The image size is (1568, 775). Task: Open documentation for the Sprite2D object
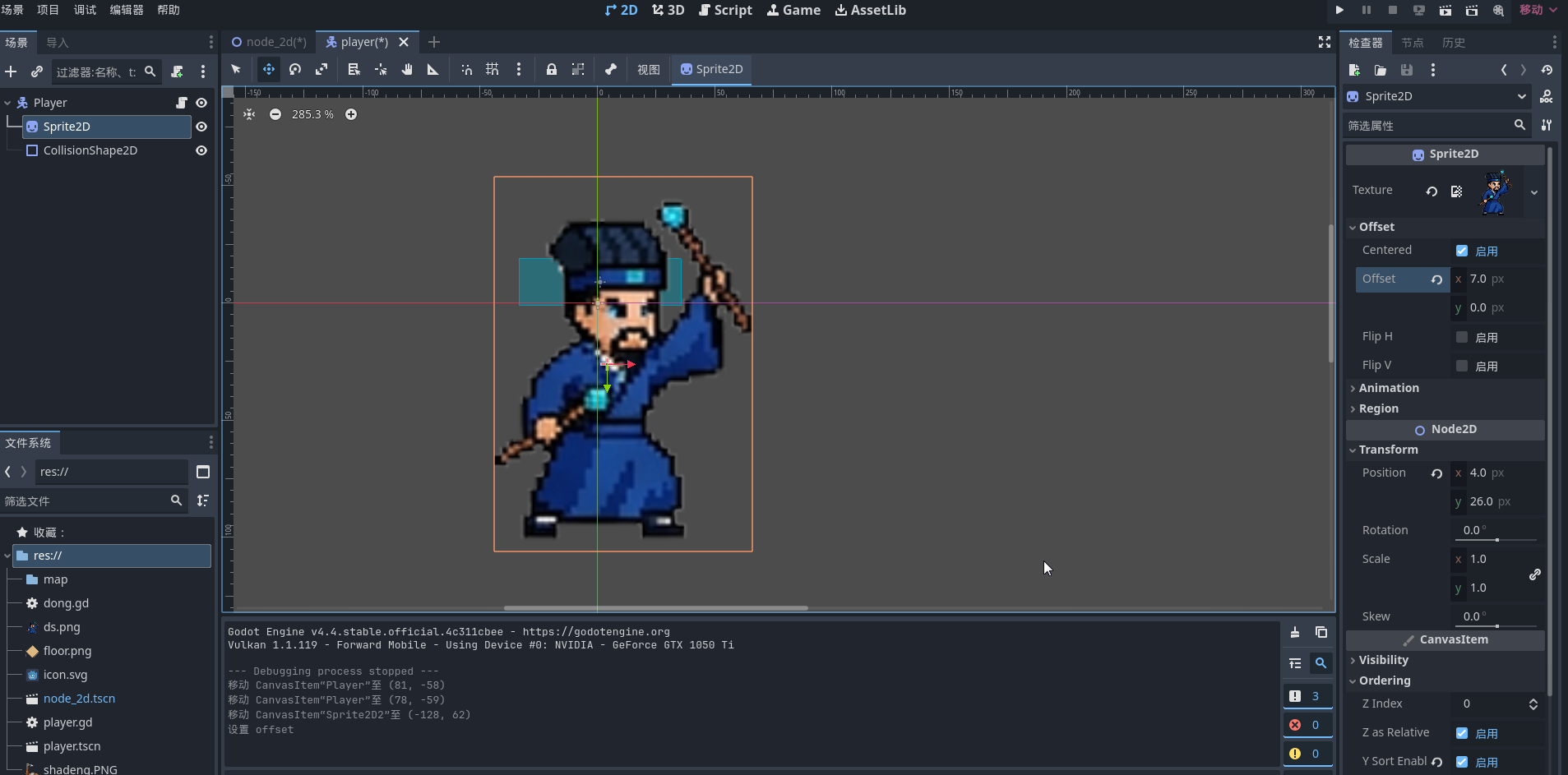click(x=1547, y=96)
